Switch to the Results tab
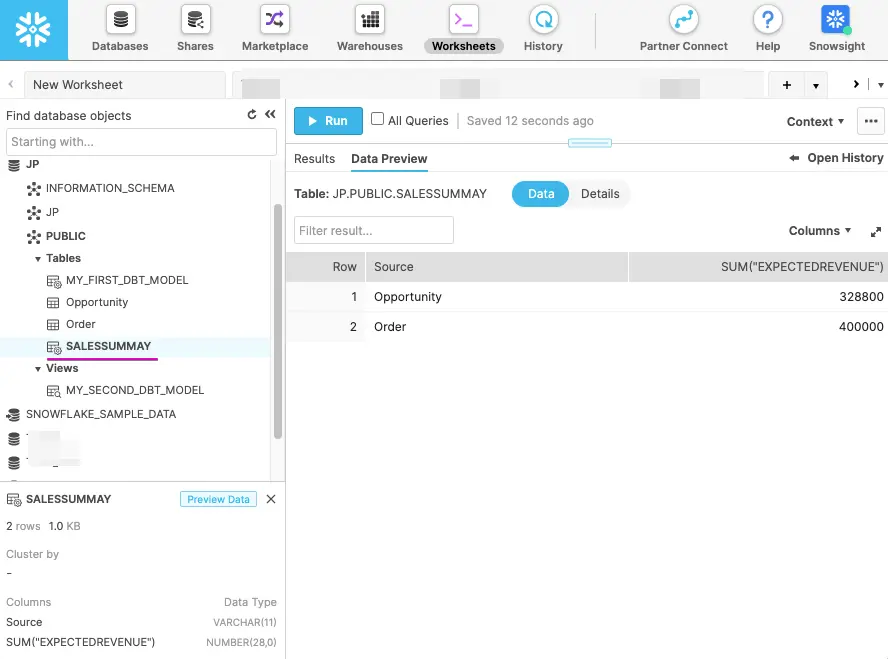The width and height of the screenshot is (888, 659). click(314, 159)
